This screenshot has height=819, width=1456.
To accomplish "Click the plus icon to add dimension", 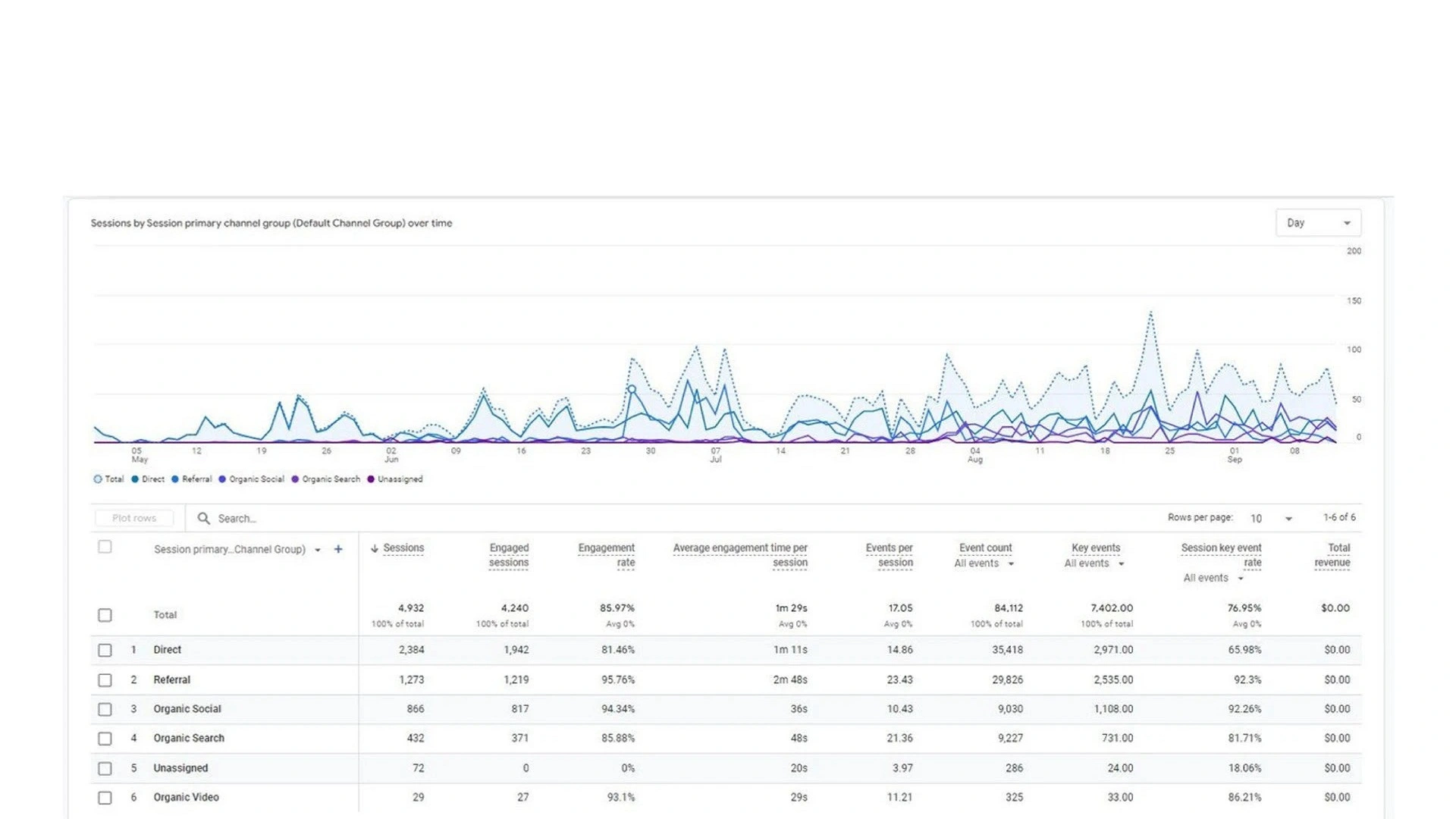I will (338, 549).
